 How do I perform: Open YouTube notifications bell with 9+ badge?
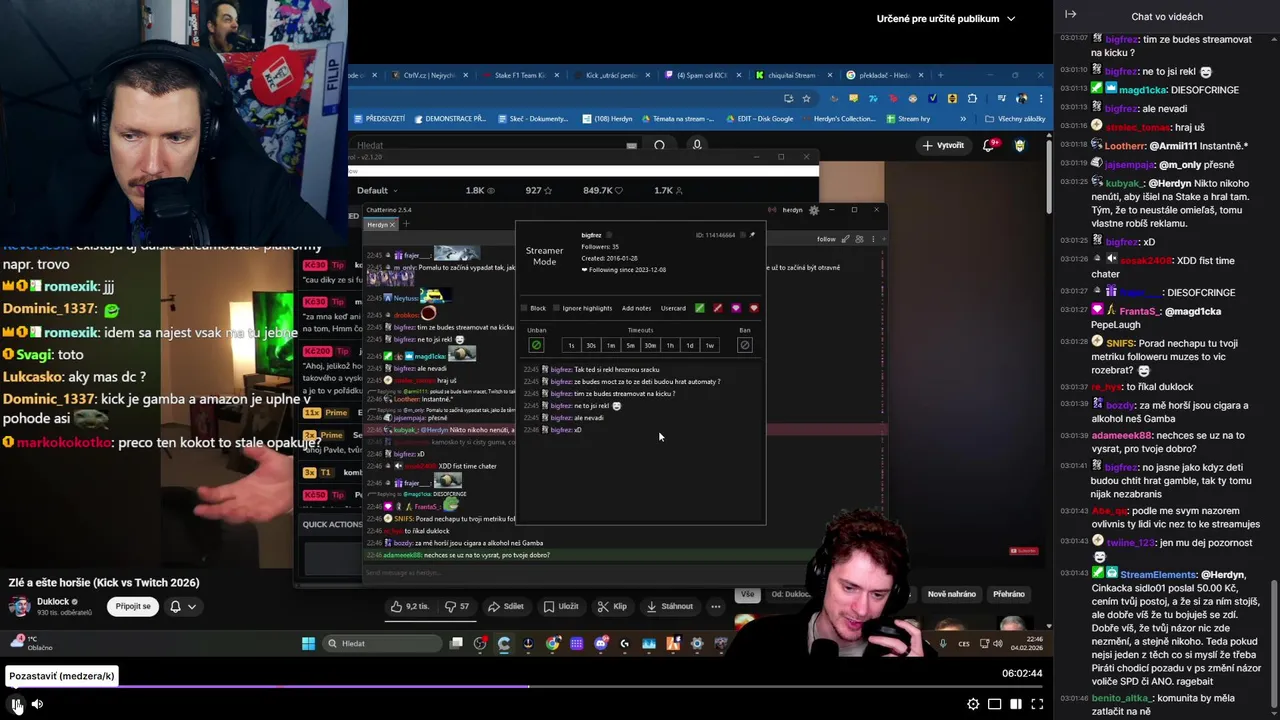(x=989, y=145)
